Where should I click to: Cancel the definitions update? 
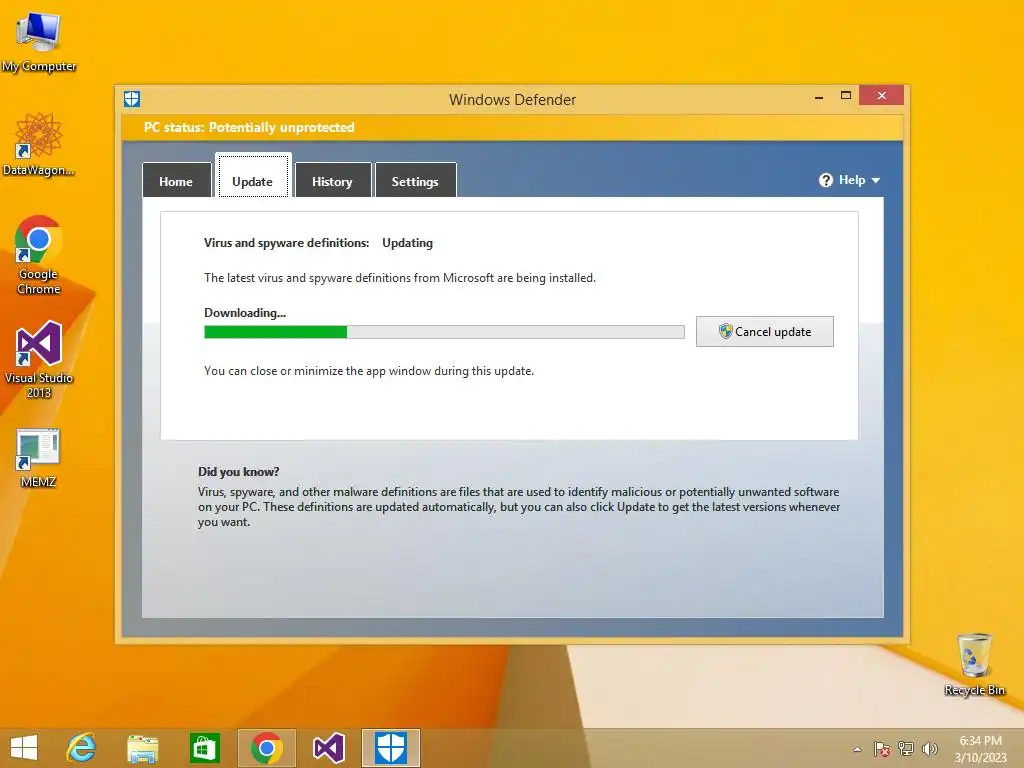coord(765,331)
